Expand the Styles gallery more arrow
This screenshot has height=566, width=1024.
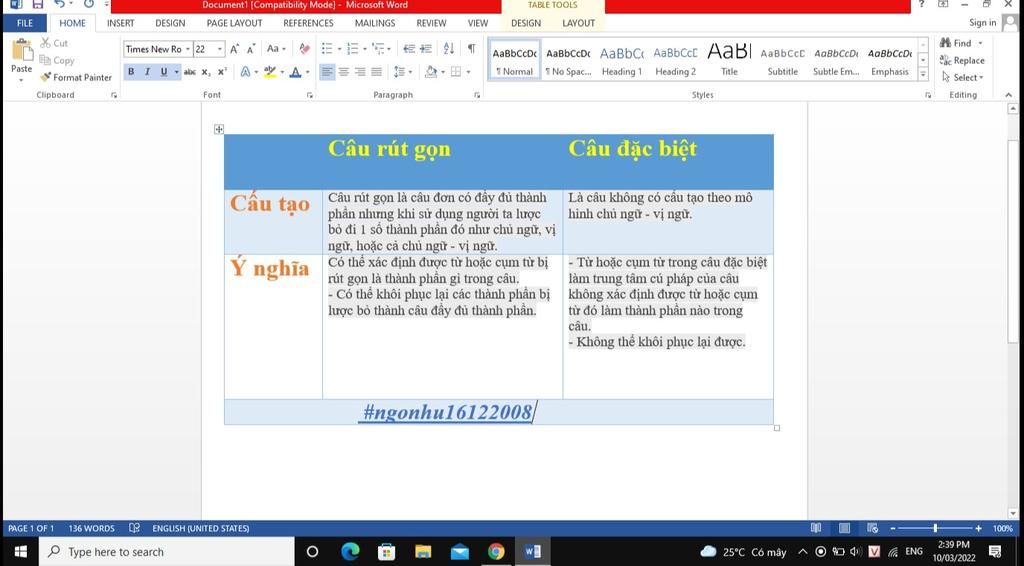pyautogui.click(x=923, y=74)
